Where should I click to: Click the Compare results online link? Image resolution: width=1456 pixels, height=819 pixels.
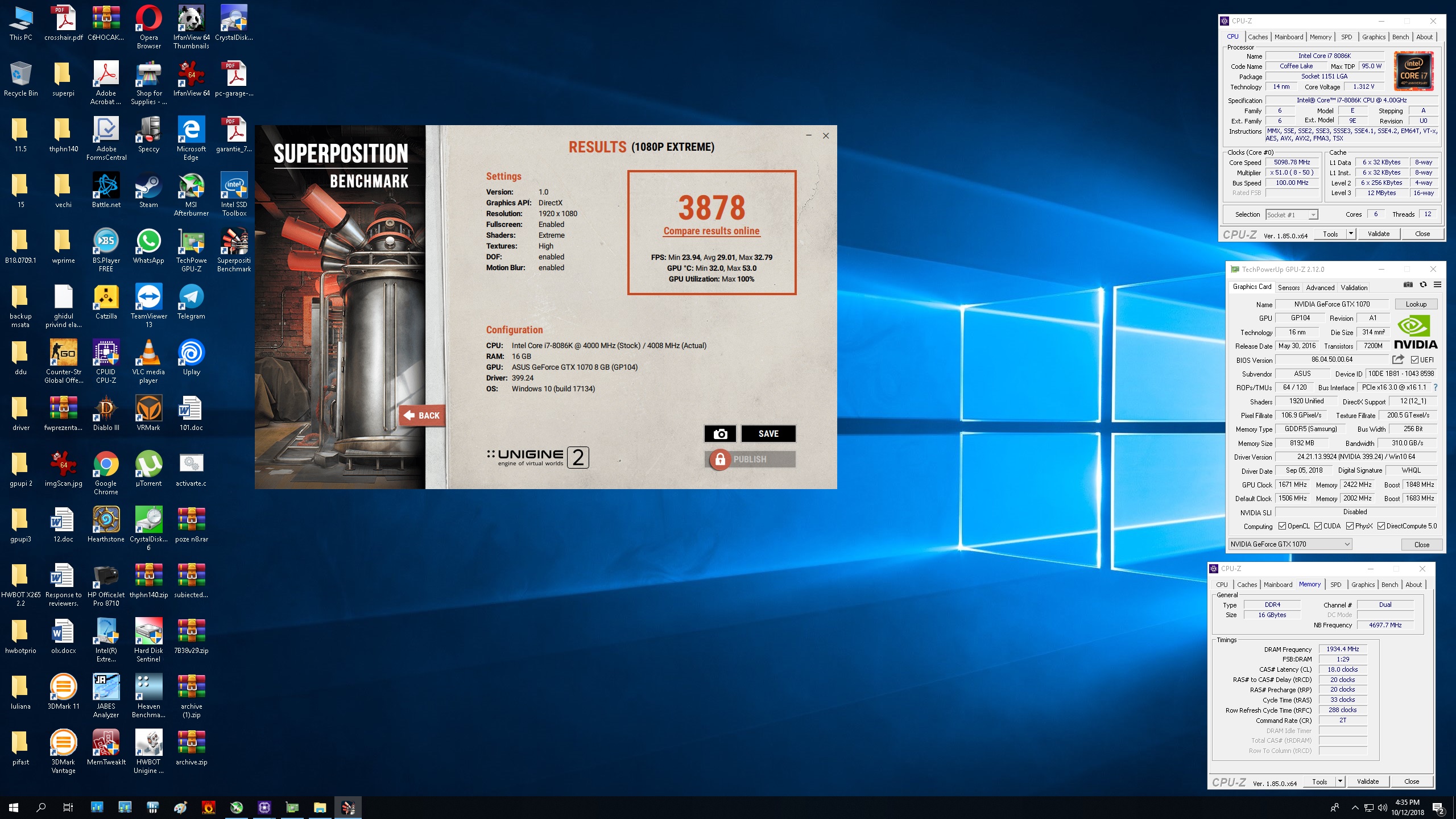coord(711,231)
